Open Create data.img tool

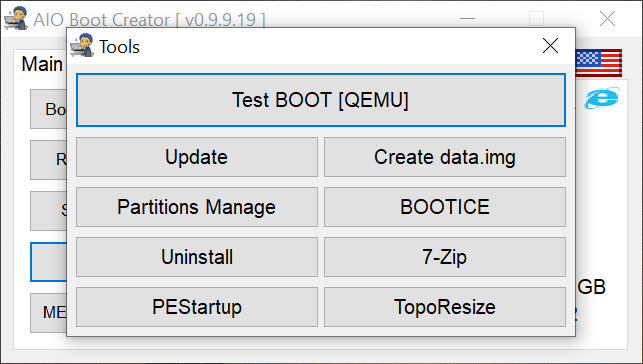[445, 157]
